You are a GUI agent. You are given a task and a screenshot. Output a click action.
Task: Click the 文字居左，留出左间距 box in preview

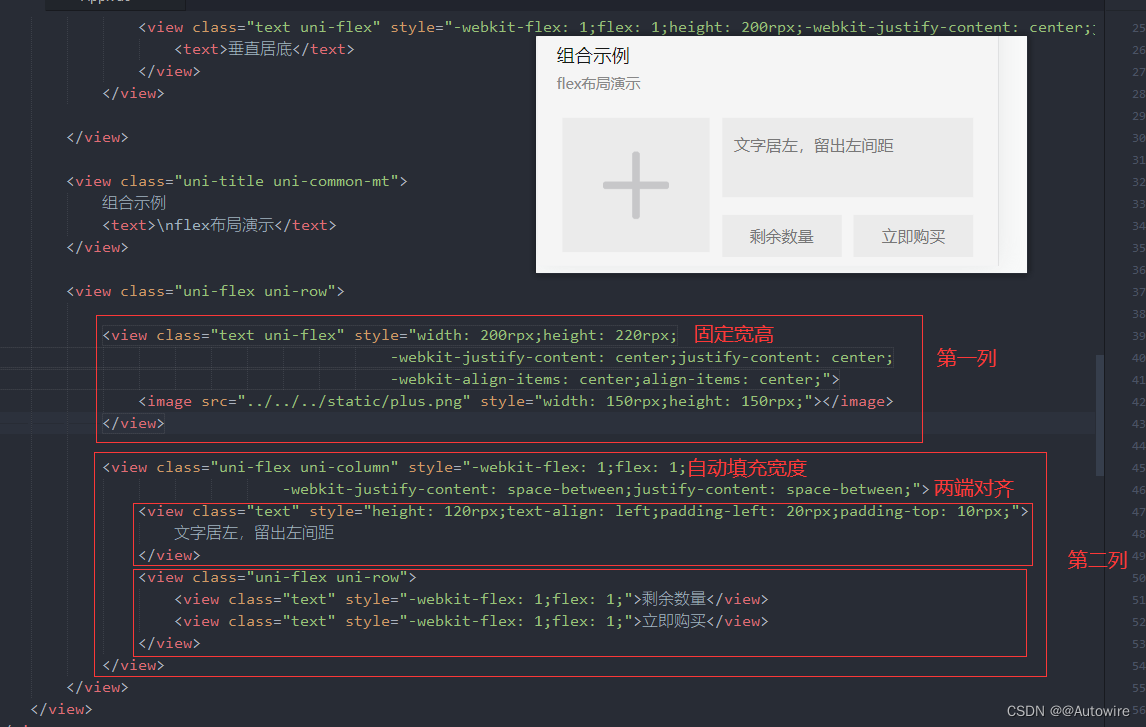[x=847, y=157]
